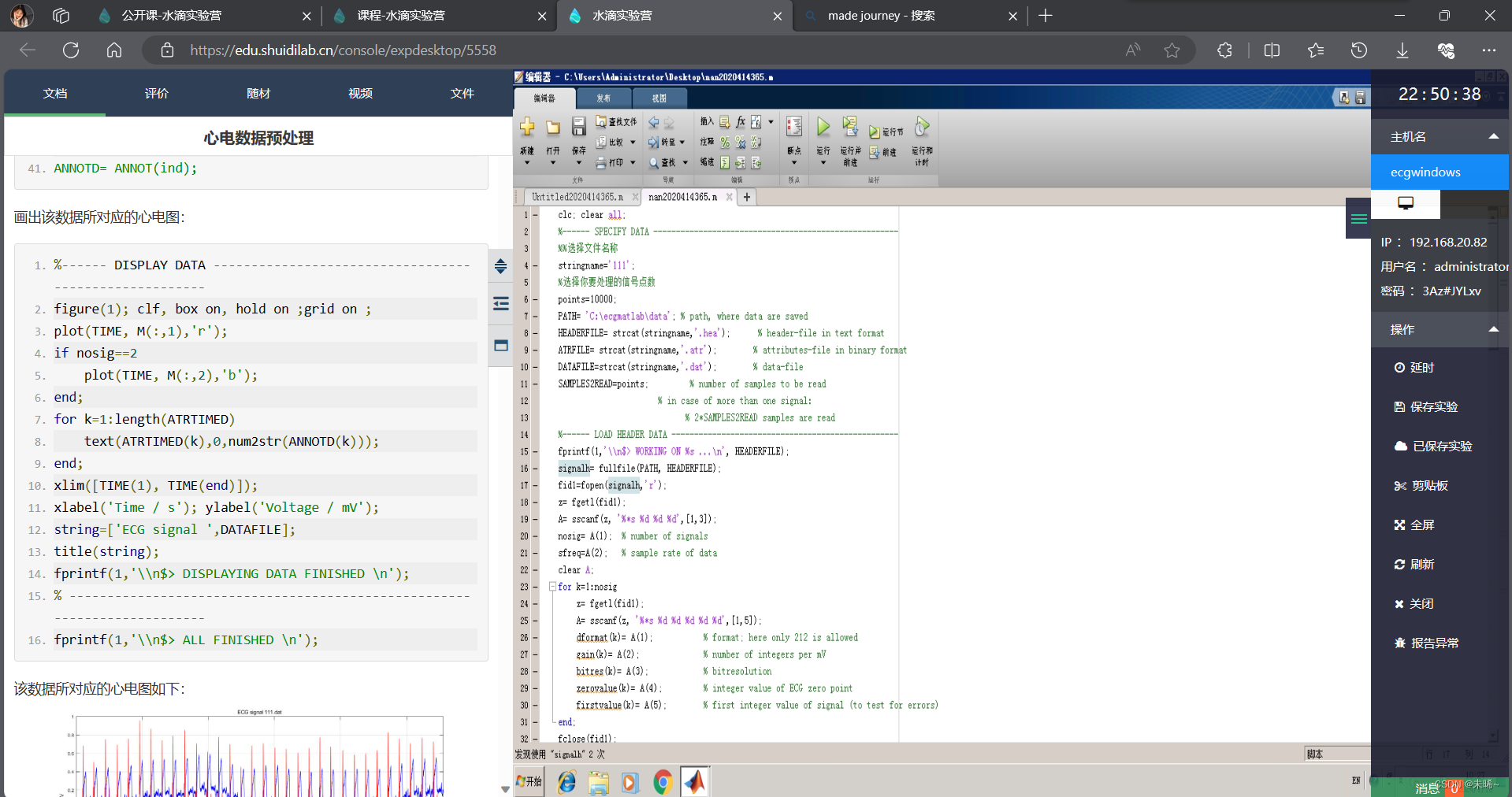This screenshot has width=1512, height=797.
Task: Expand the Go To (转至) dropdown arrow
Action: [x=682, y=143]
